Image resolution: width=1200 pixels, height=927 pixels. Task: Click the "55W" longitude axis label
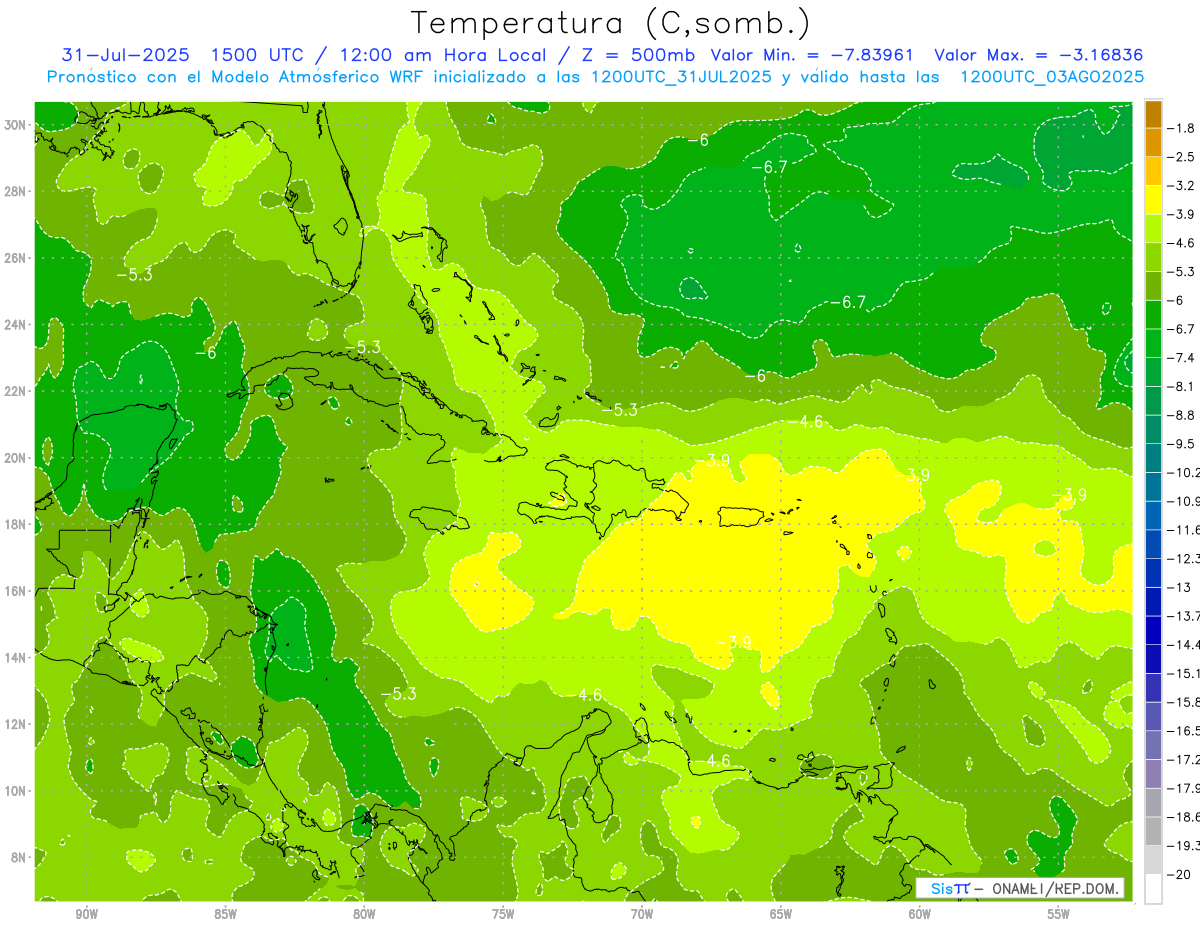tap(1059, 915)
